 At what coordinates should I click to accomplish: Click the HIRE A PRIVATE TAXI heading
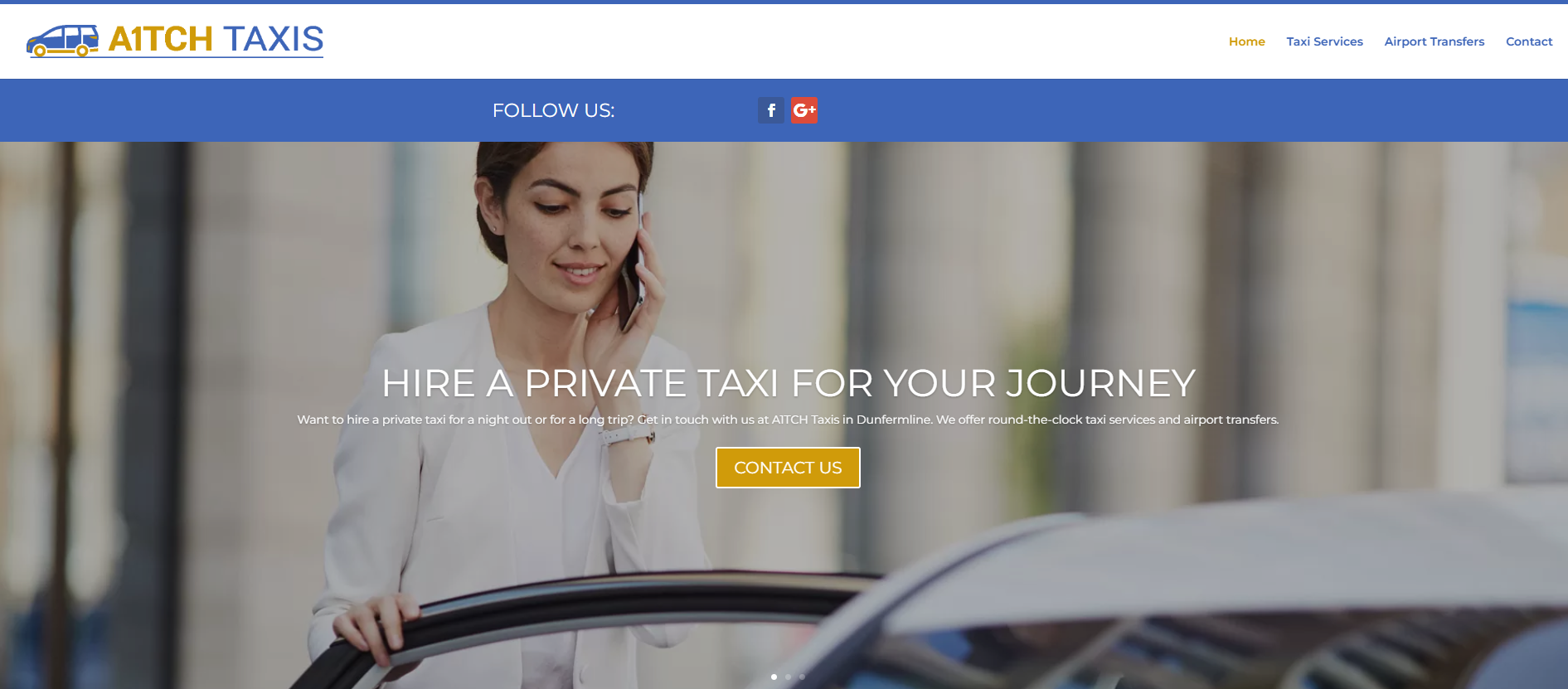[x=788, y=383]
